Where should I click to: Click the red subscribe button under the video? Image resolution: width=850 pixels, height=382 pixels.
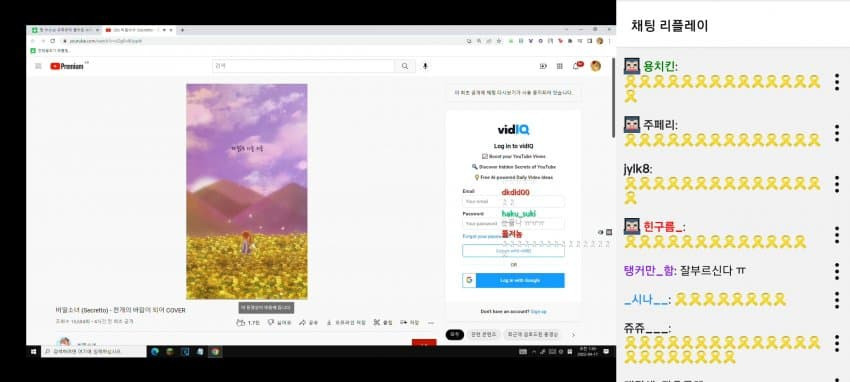coord(424,342)
